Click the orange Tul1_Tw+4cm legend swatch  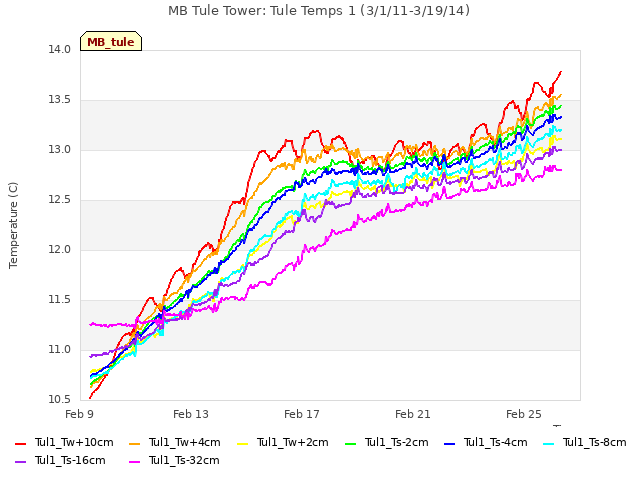point(134,443)
